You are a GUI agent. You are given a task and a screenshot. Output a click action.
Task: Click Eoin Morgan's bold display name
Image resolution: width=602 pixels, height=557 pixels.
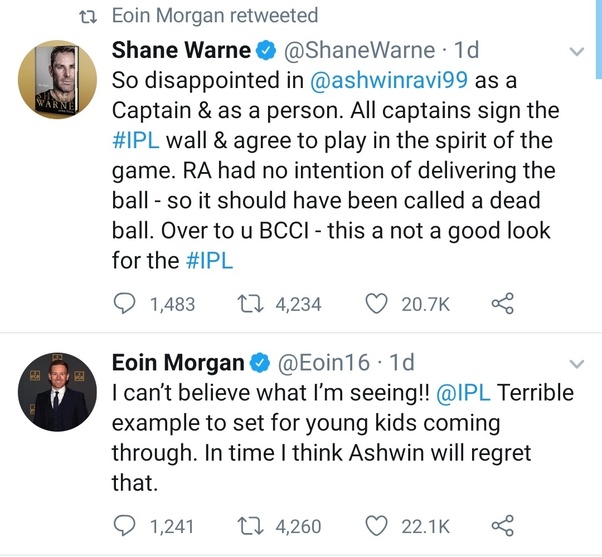coord(179,362)
